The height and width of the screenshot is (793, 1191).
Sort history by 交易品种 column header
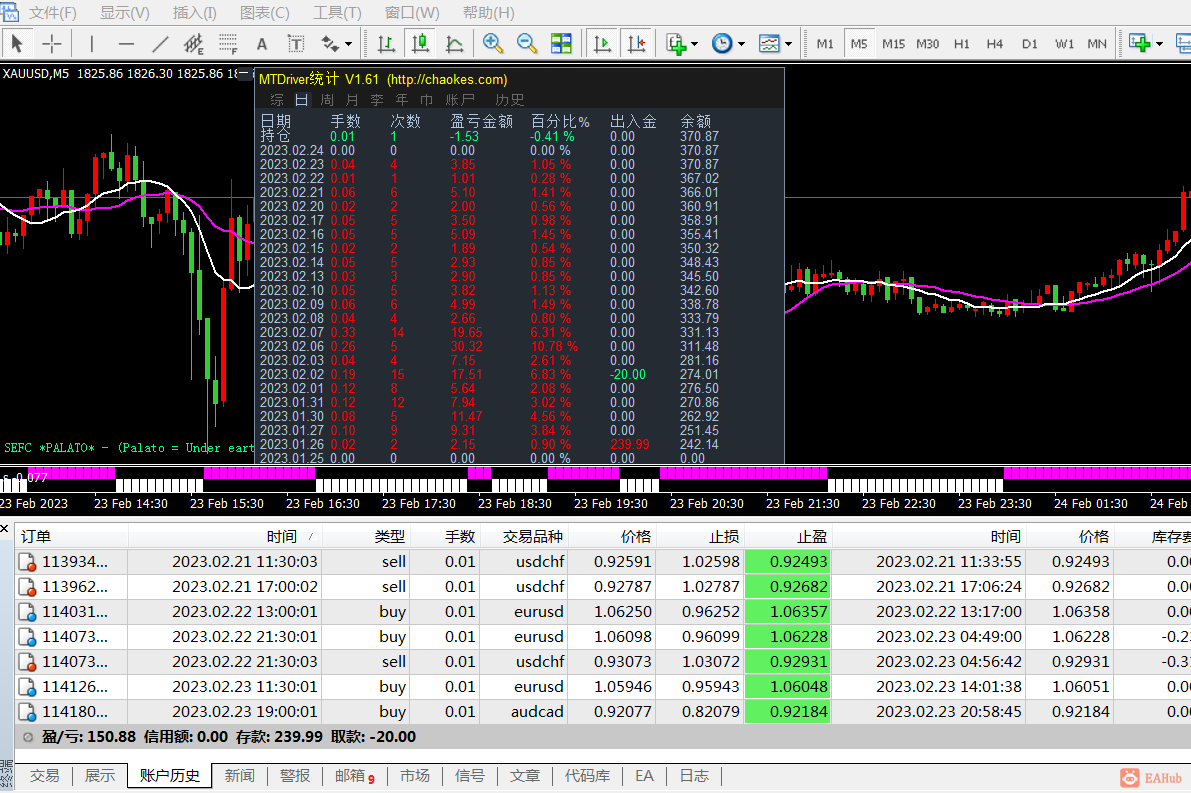point(533,536)
